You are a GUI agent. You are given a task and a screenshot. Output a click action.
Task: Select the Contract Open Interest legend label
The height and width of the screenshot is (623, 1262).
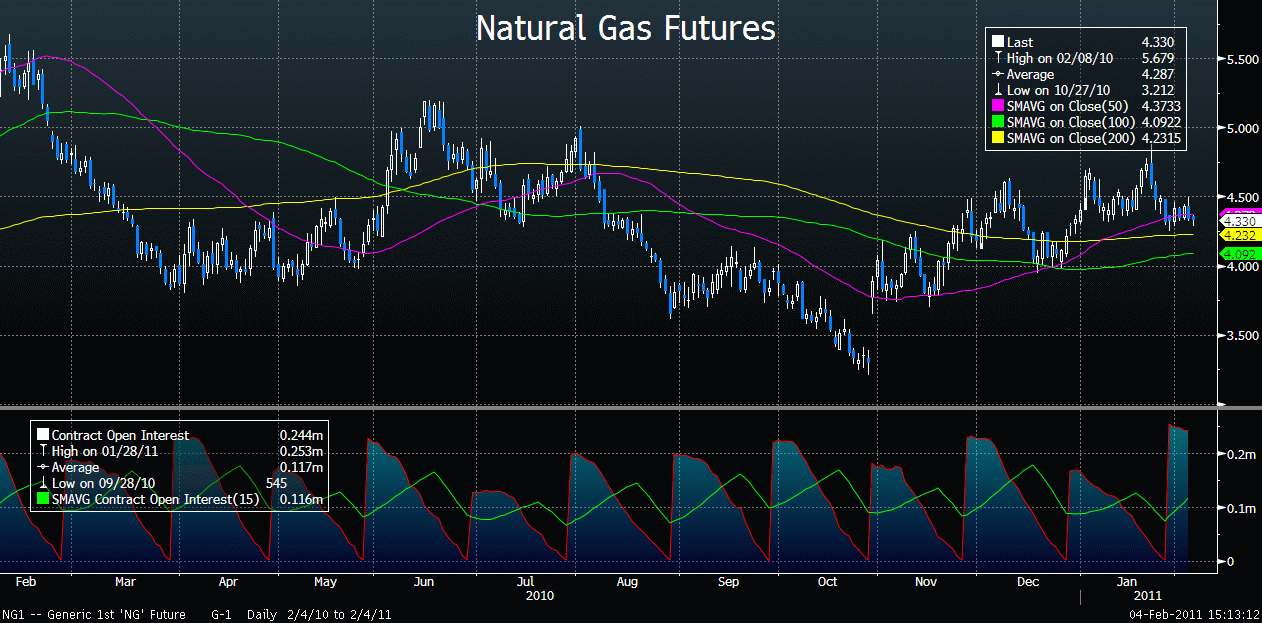pos(119,436)
